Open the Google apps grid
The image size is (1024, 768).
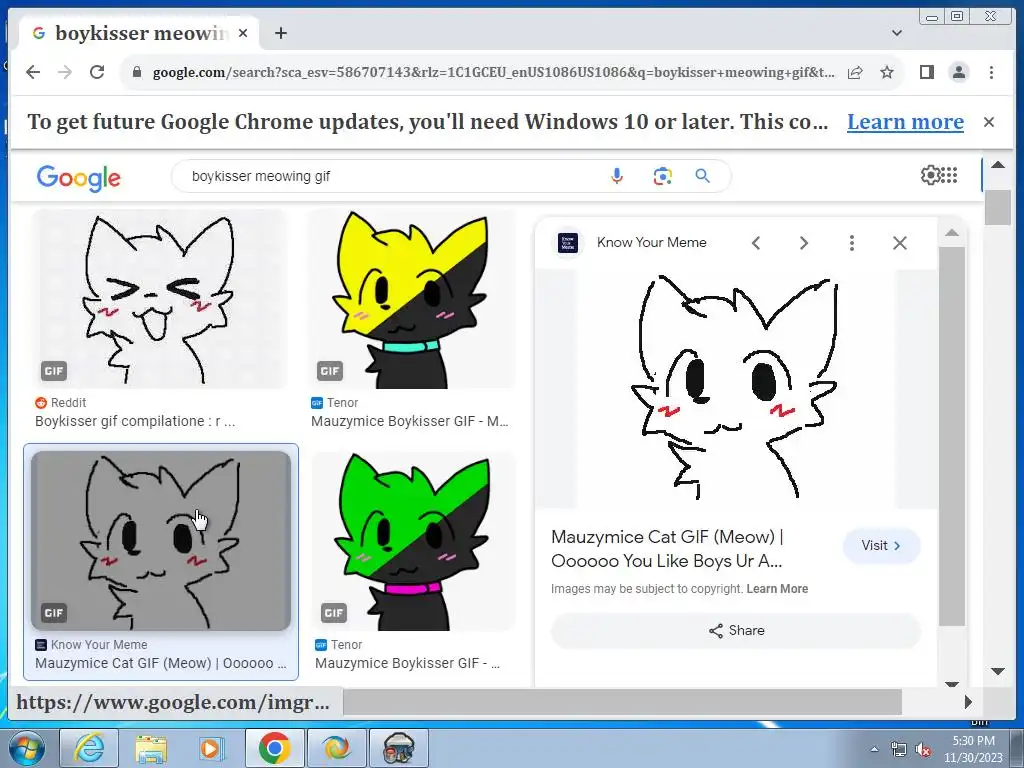coord(950,175)
